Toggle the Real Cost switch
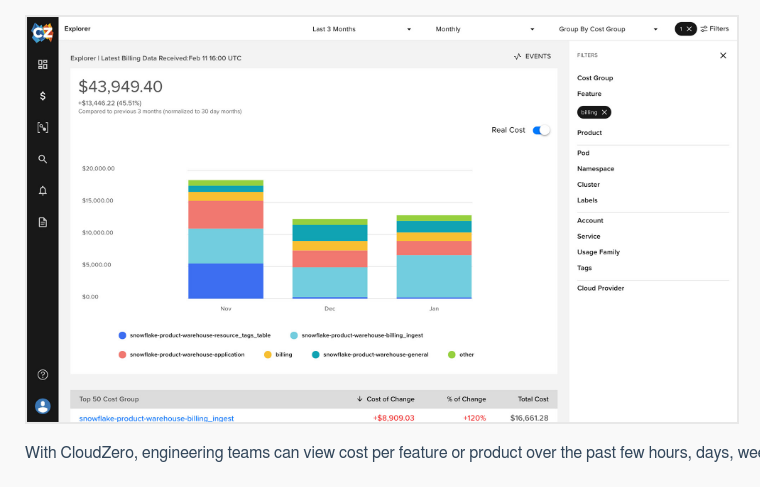Screen dimensions: 760x496 (x=541, y=130)
